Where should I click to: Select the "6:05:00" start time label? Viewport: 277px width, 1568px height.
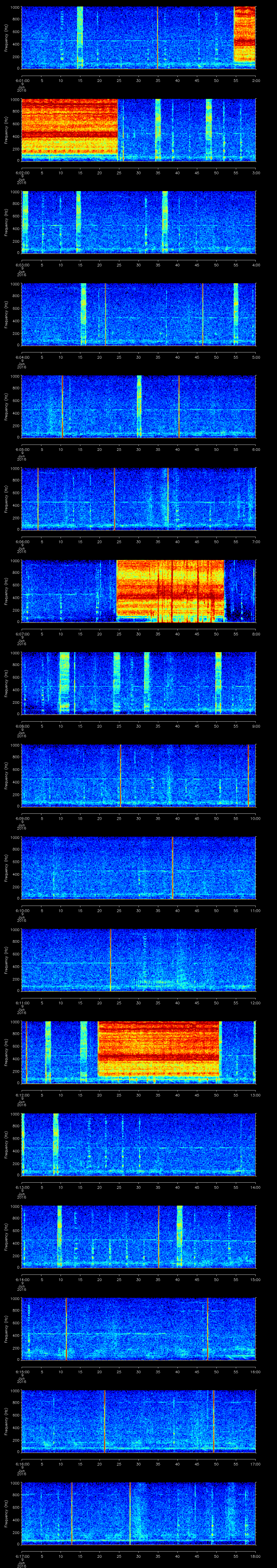coord(22,449)
